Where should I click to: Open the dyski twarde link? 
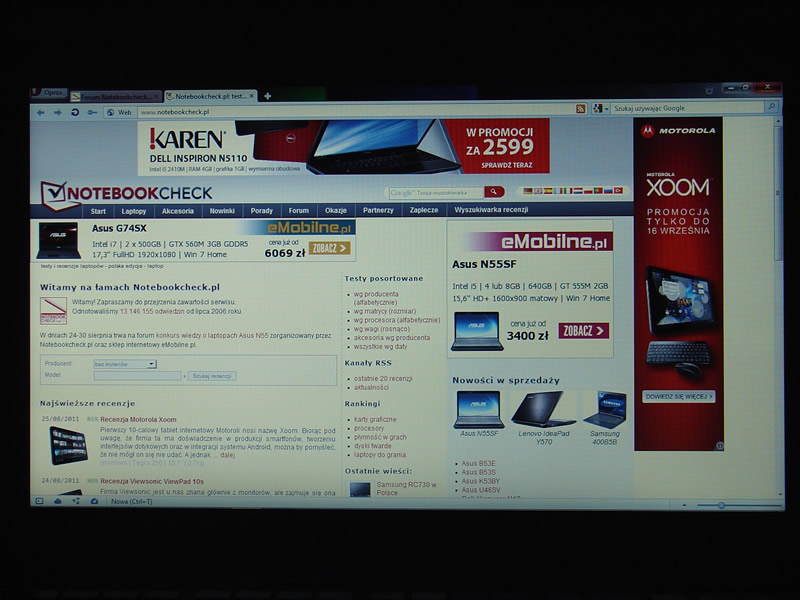click(x=372, y=446)
